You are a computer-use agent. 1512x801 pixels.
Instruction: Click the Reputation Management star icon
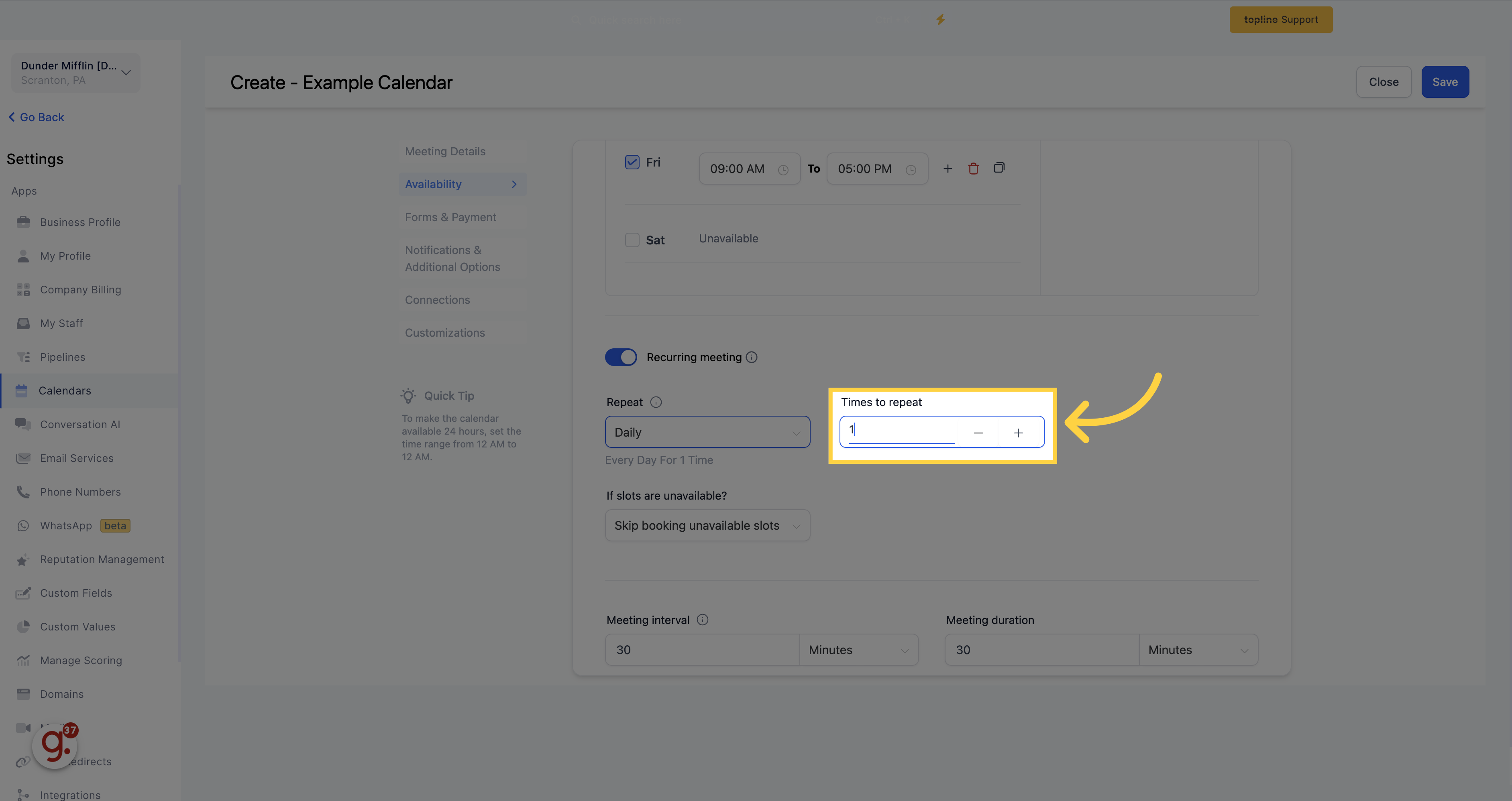click(23, 560)
